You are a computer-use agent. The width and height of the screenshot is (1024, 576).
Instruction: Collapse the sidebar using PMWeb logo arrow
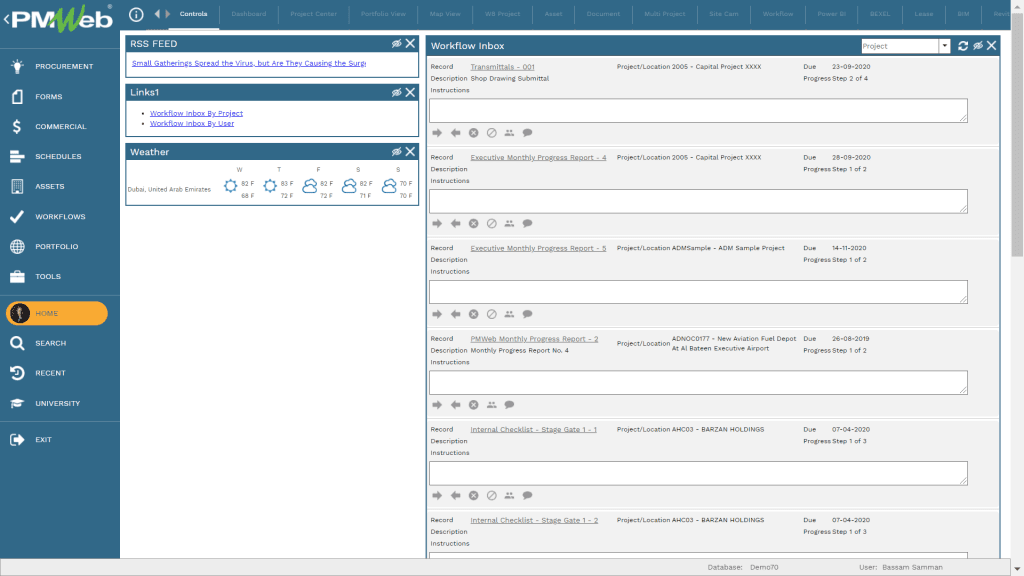6,19
